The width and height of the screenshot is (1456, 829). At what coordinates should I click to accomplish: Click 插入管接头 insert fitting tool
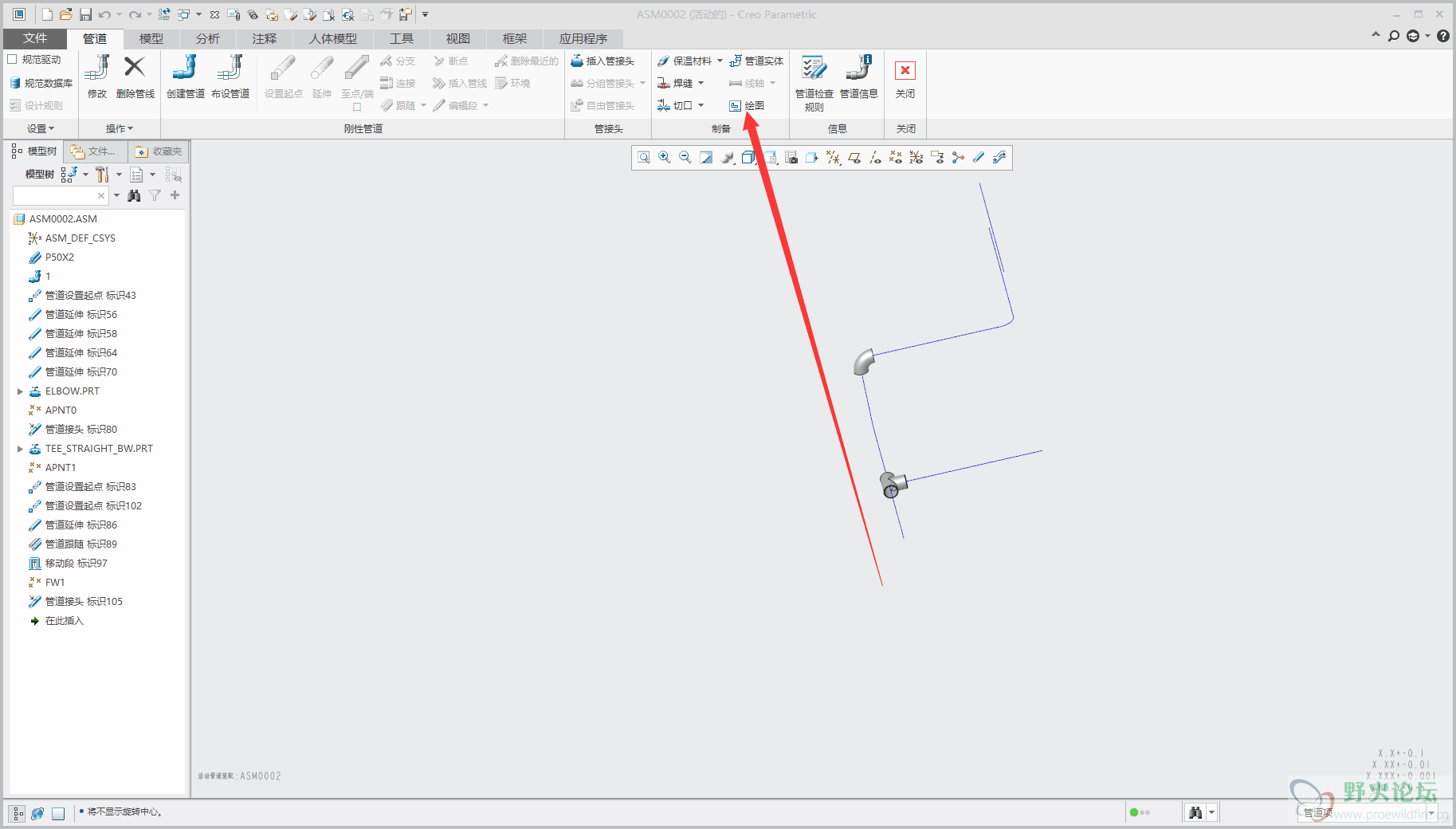point(602,61)
